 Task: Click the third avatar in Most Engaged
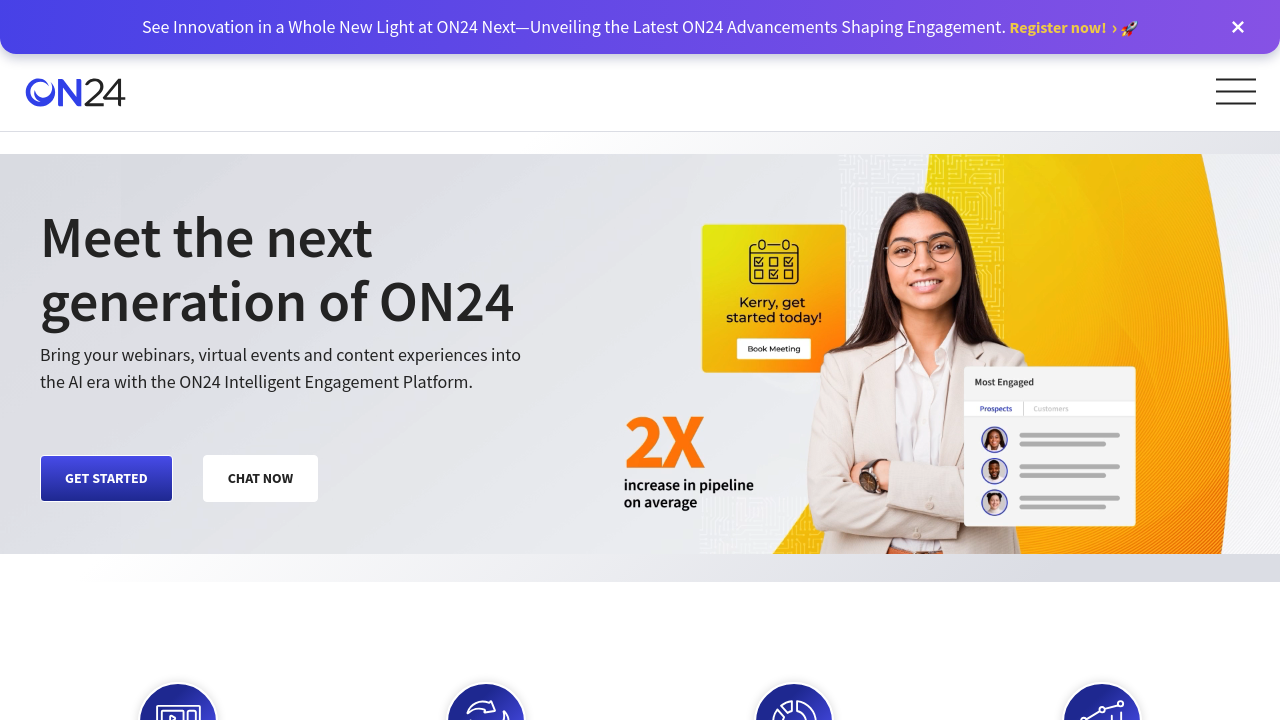pyautogui.click(x=994, y=502)
